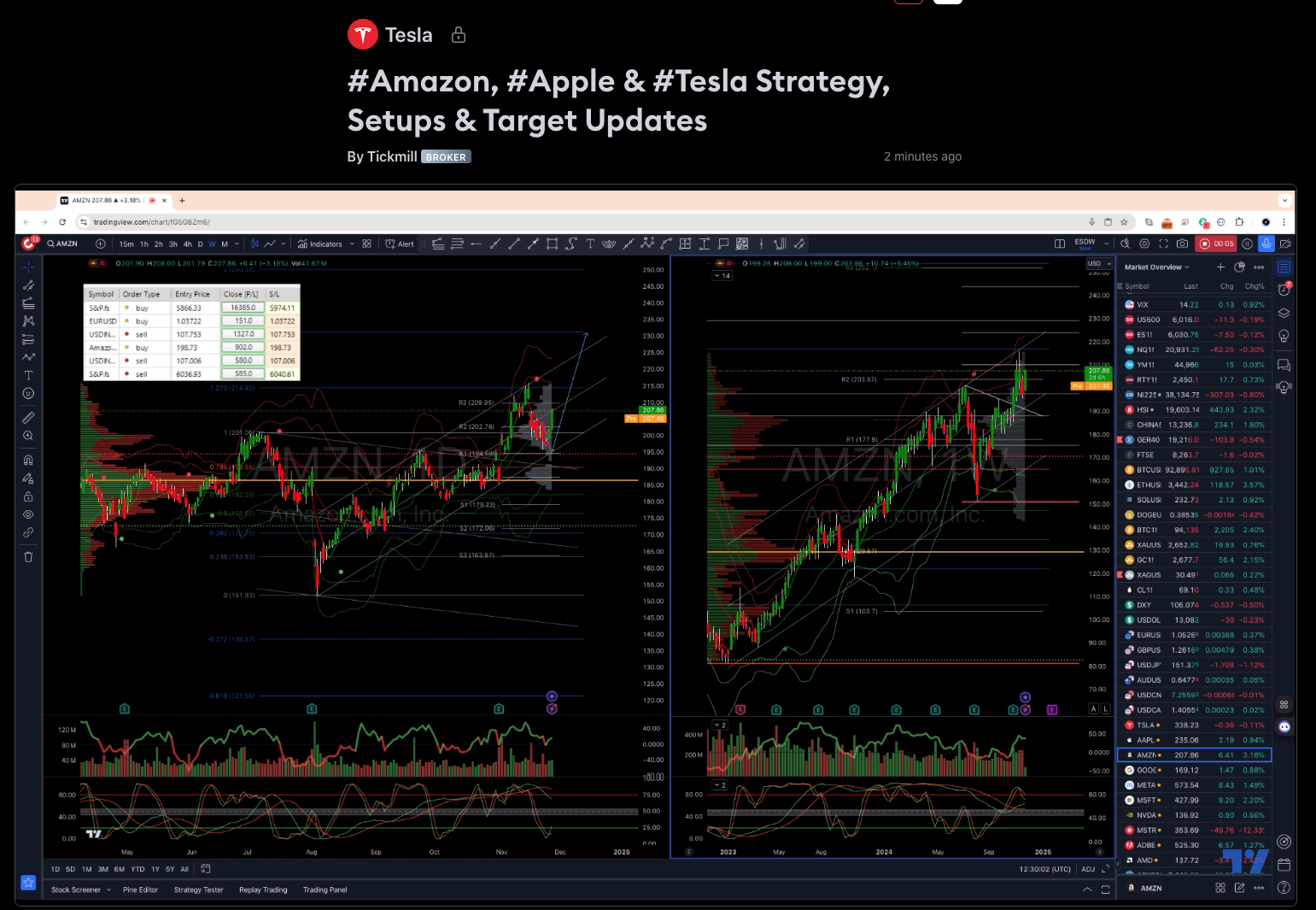Open the layout setup split-screen icon
Screen dimensions: 1316x910
click(x=1060, y=244)
